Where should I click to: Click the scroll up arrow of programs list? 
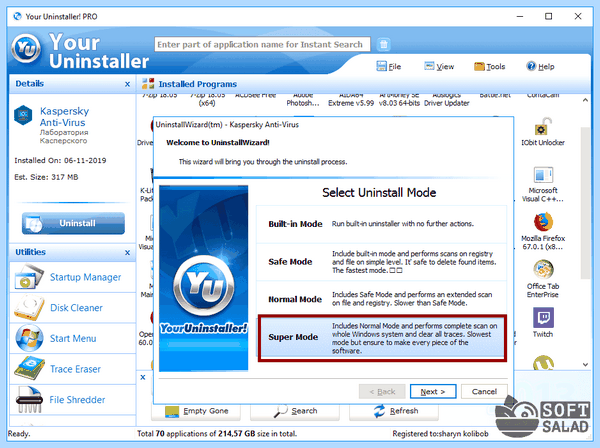pyautogui.click(x=585, y=100)
